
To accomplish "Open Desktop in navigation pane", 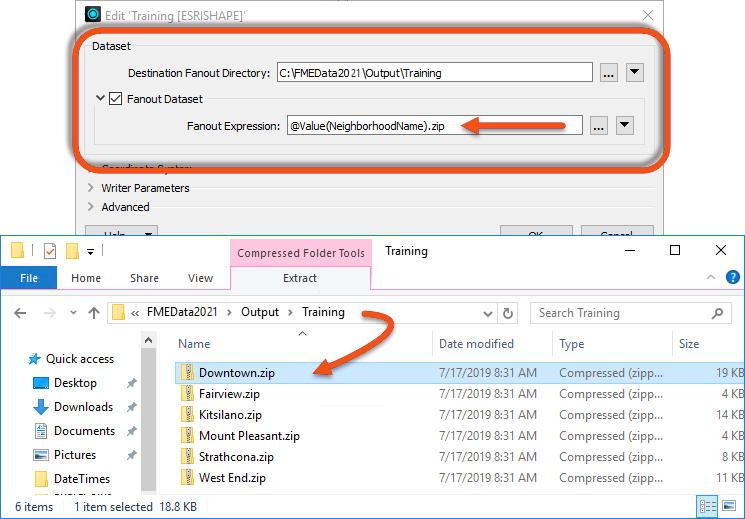I will [65, 383].
